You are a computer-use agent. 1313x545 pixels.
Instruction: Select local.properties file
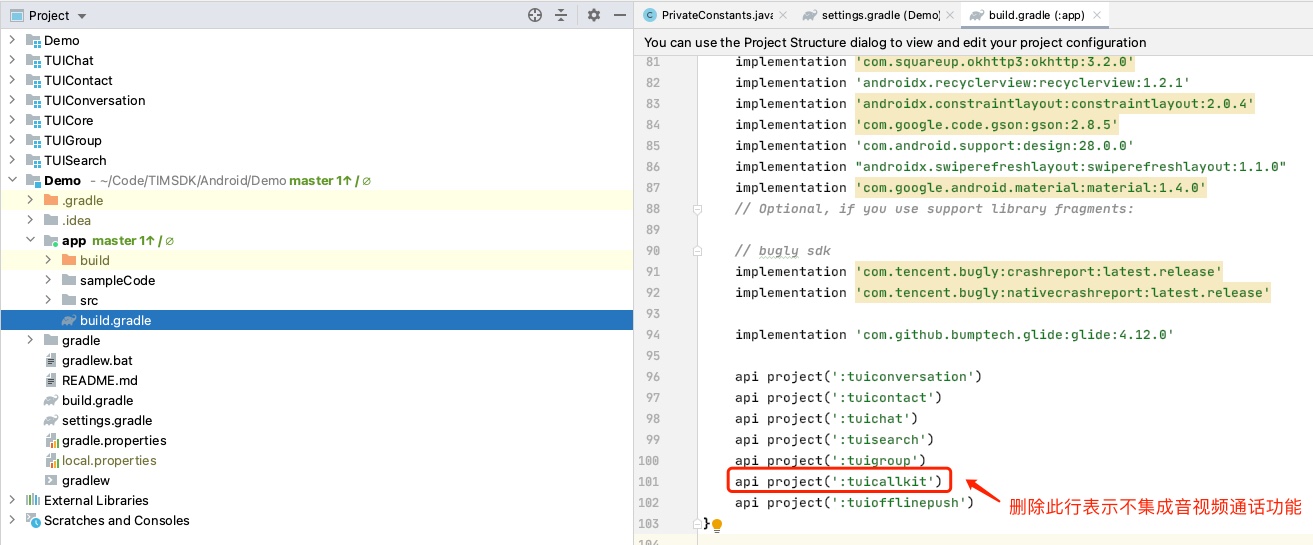[x=108, y=460]
